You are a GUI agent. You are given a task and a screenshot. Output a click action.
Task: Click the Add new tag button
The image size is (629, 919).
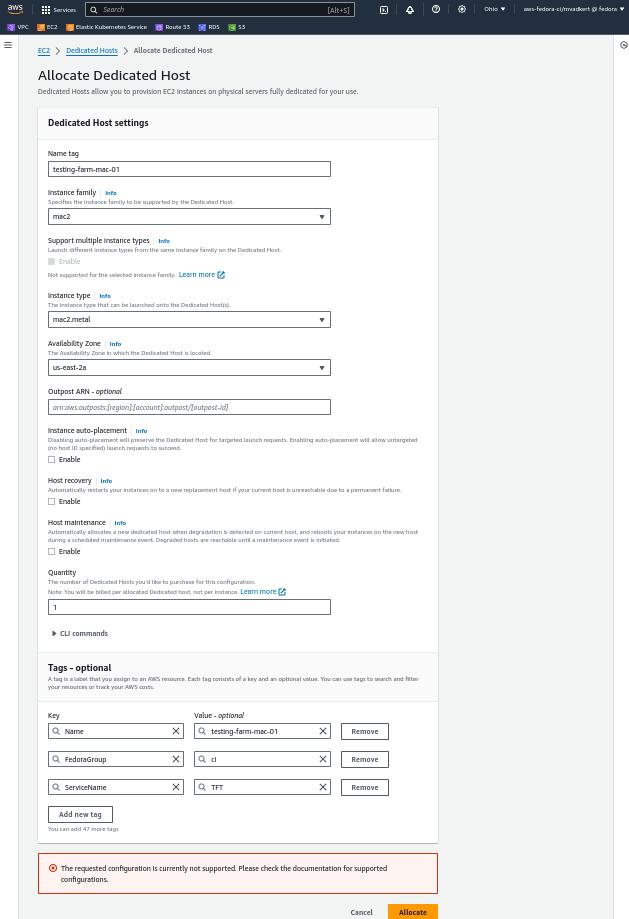click(80, 814)
